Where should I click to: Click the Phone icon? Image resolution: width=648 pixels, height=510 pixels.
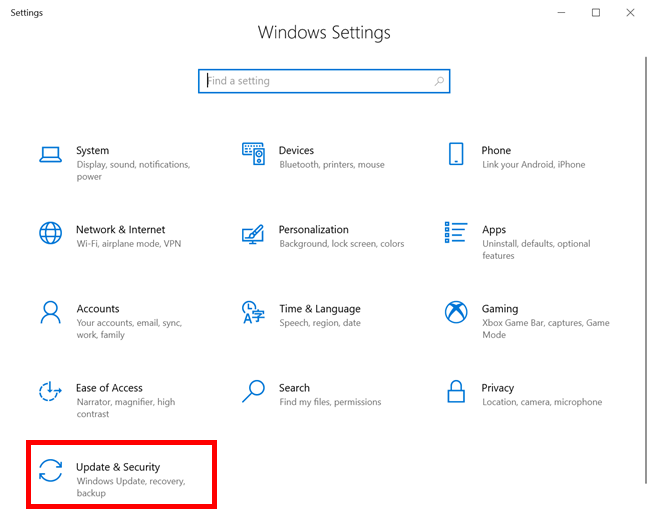coord(456,154)
